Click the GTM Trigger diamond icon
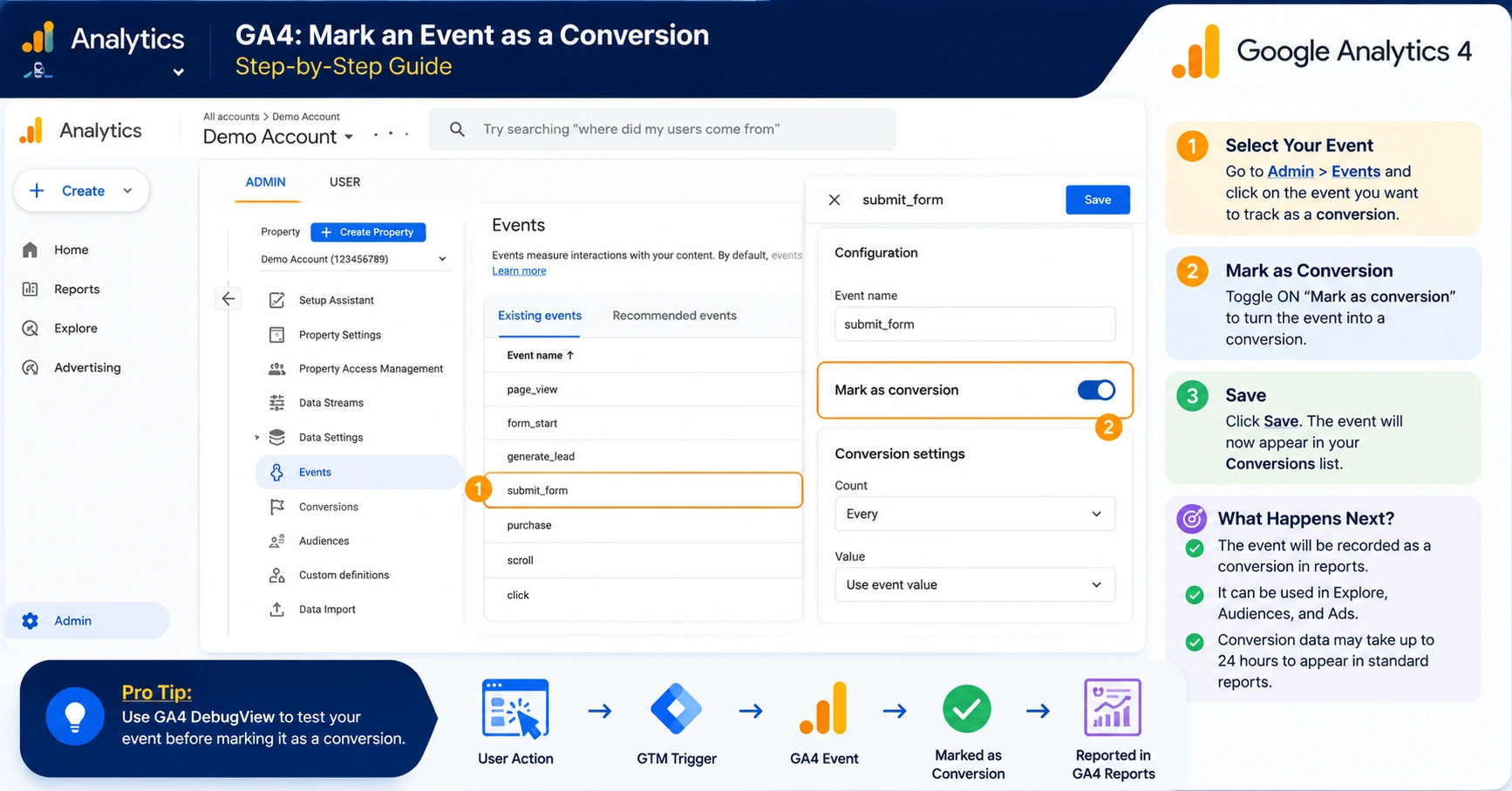This screenshot has height=791, width=1512. (676, 709)
